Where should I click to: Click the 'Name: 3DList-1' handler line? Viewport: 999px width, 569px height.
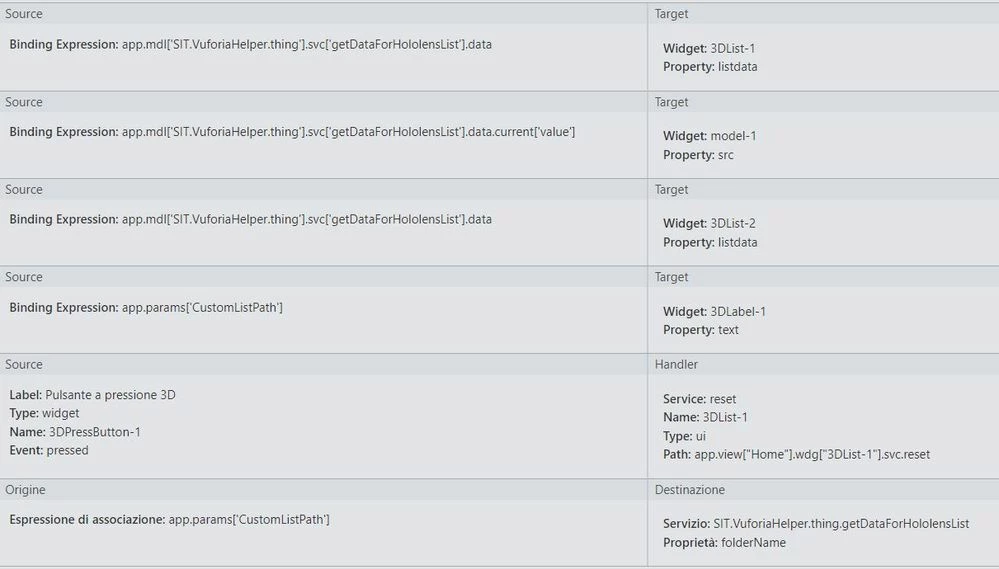pos(705,417)
